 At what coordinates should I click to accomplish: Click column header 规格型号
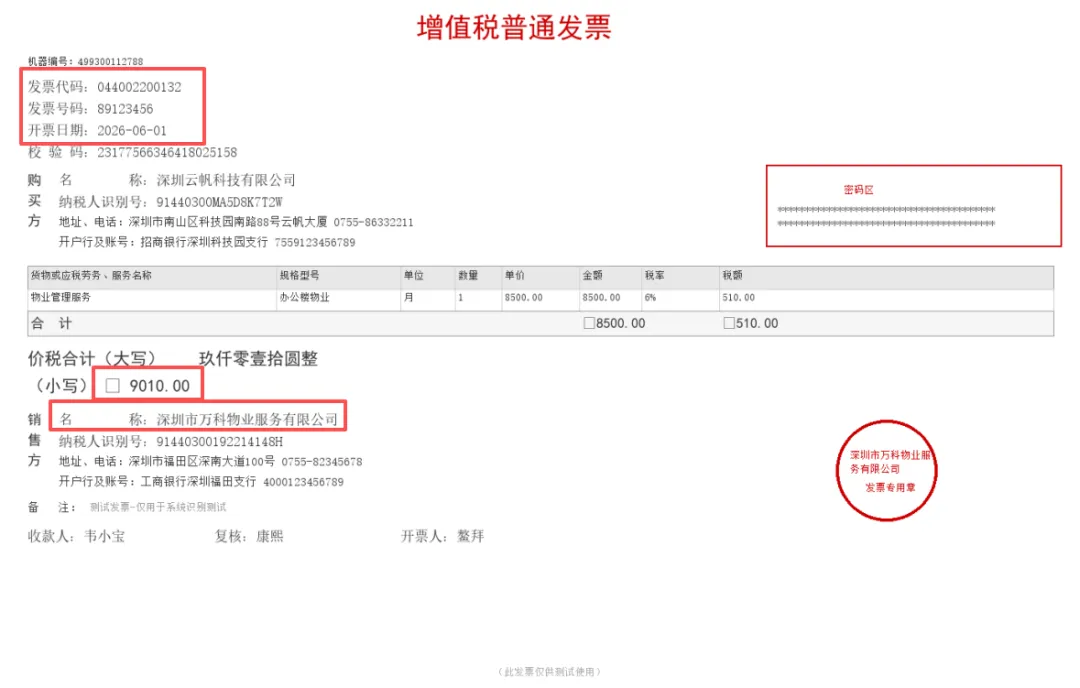[299, 275]
